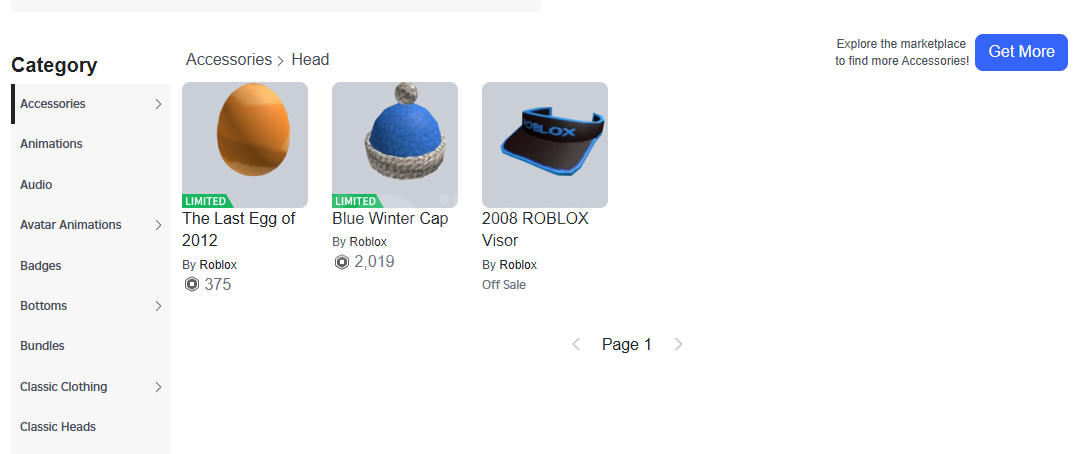The width and height of the screenshot is (1088, 454).
Task: Open the Blue Winter Cap thumbnail image
Action: coord(395,144)
